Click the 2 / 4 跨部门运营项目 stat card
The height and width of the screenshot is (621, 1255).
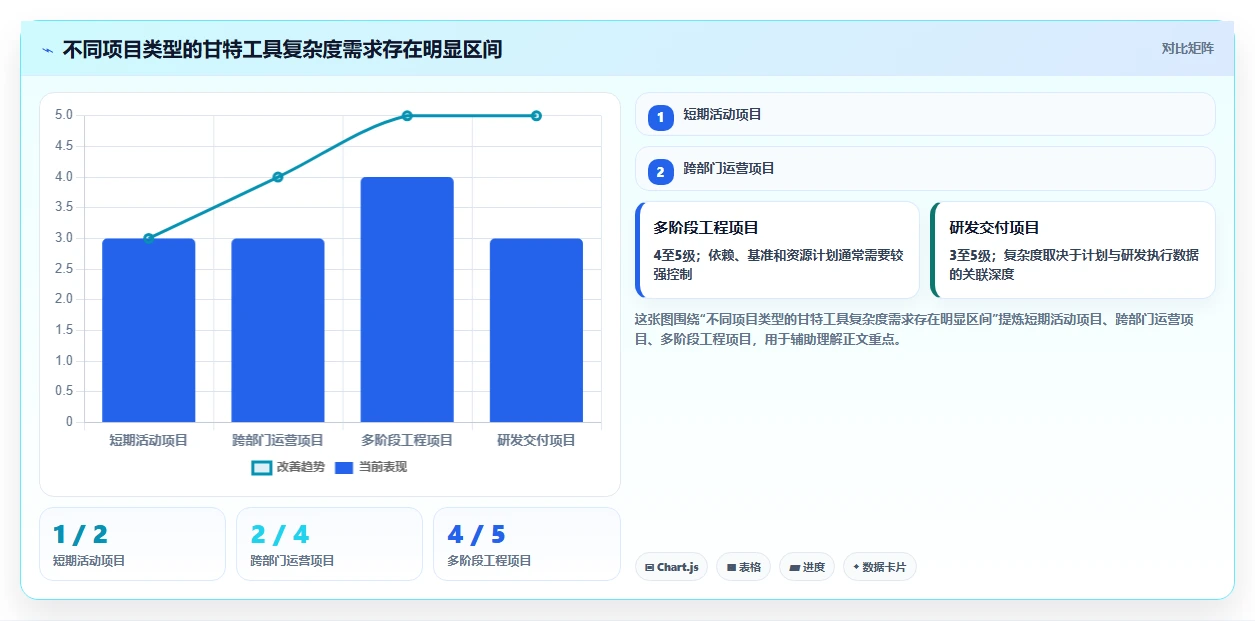329,544
